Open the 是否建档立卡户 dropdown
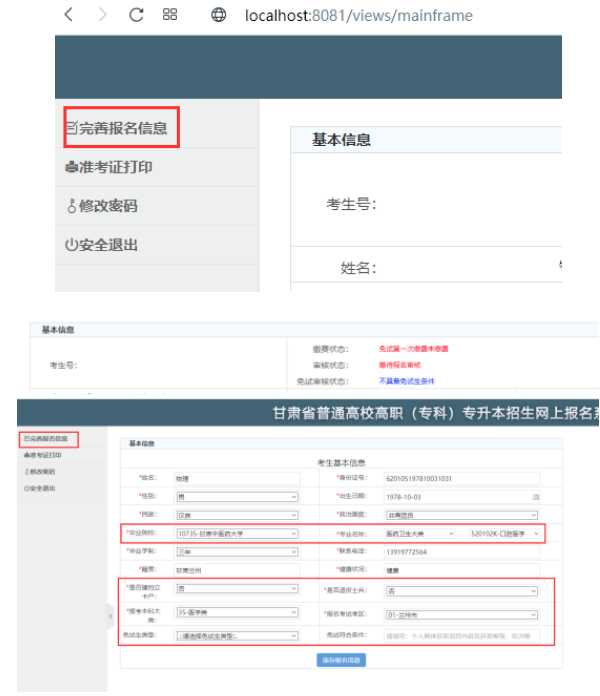Viewport: 600px width, 696px height. (237, 589)
